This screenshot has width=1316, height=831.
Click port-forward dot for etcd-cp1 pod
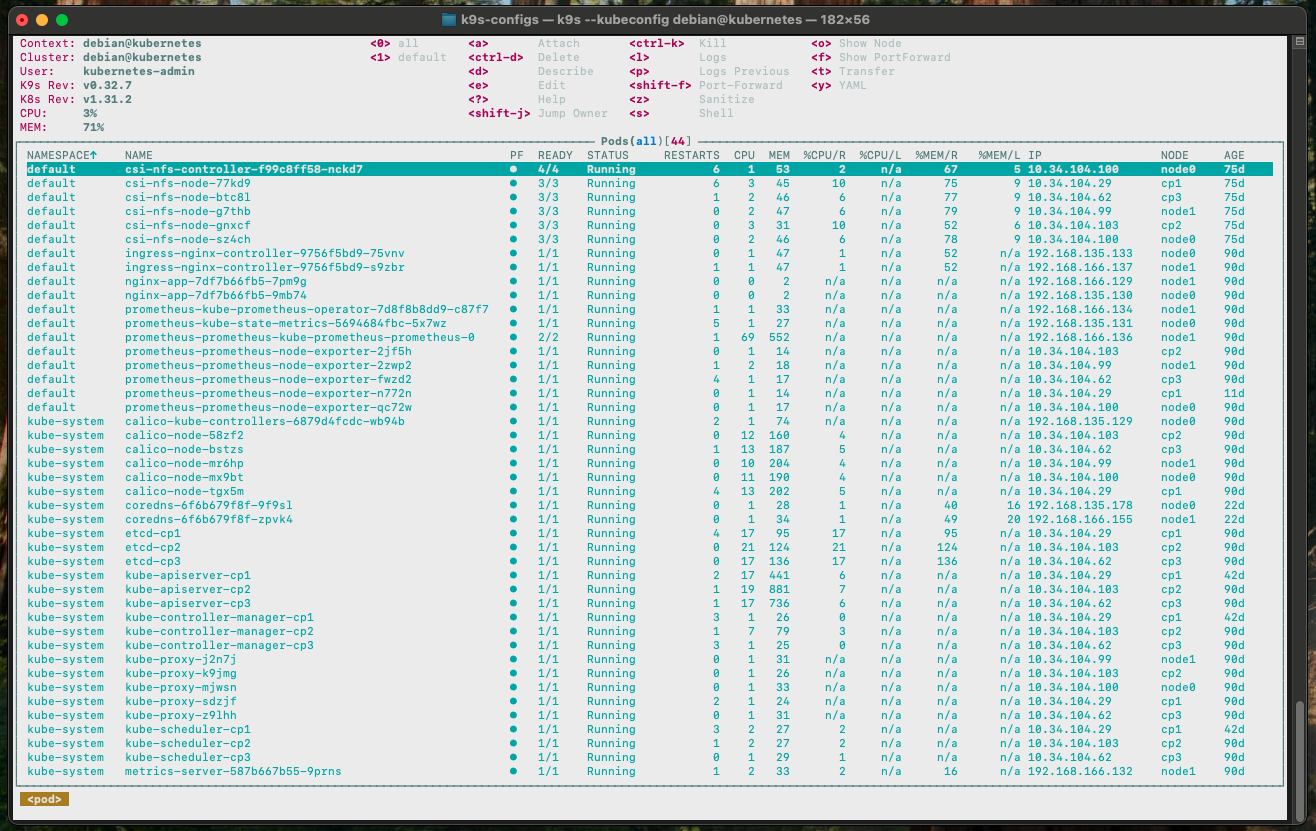[x=514, y=534]
